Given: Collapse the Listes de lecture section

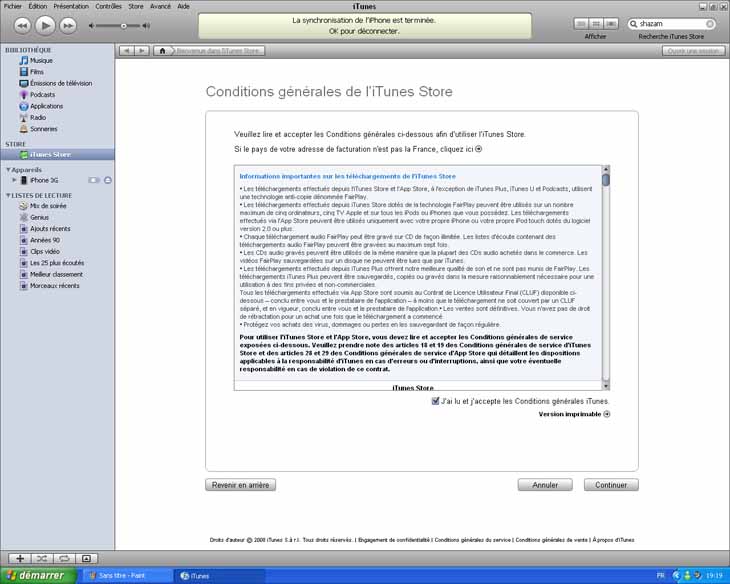Looking at the screenshot, I should pyautogui.click(x=8, y=195).
